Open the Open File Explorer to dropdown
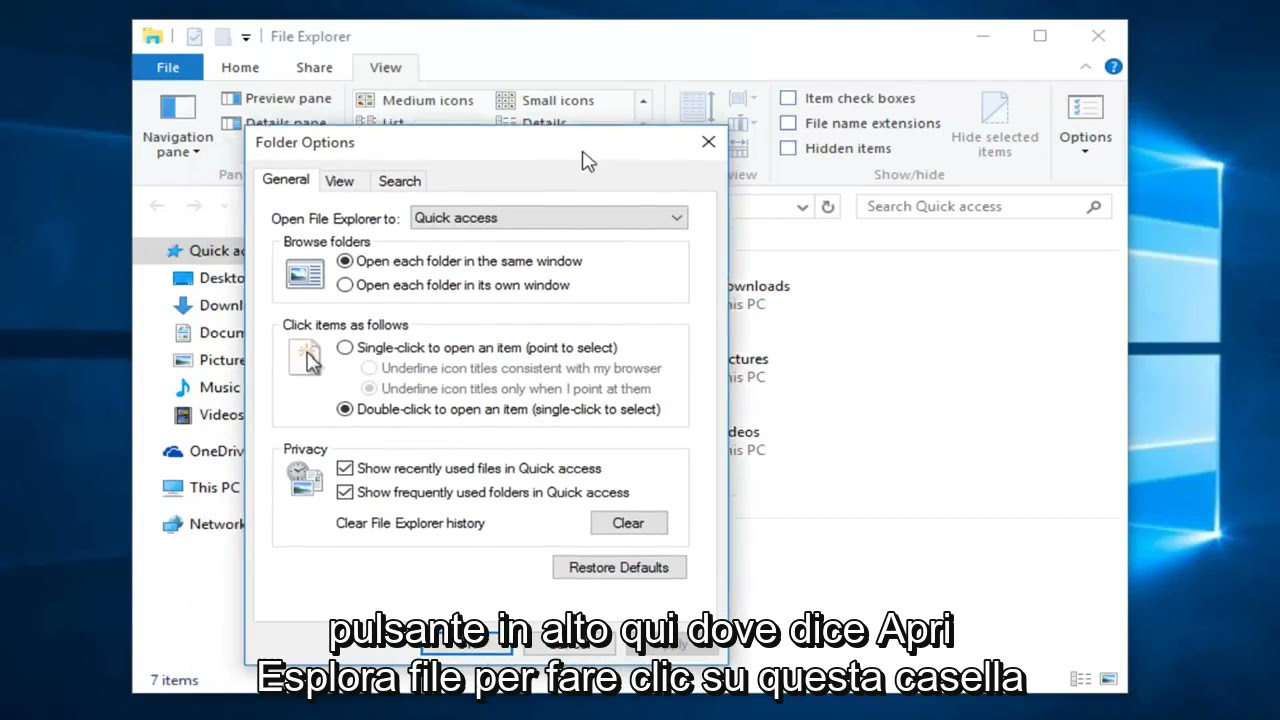Viewport: 1280px width, 720px height. click(549, 218)
